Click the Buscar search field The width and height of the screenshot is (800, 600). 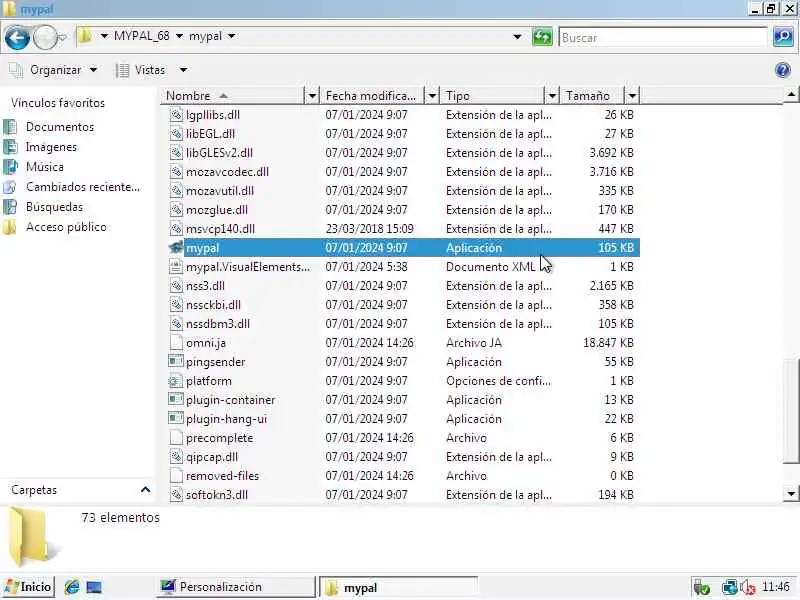point(663,37)
